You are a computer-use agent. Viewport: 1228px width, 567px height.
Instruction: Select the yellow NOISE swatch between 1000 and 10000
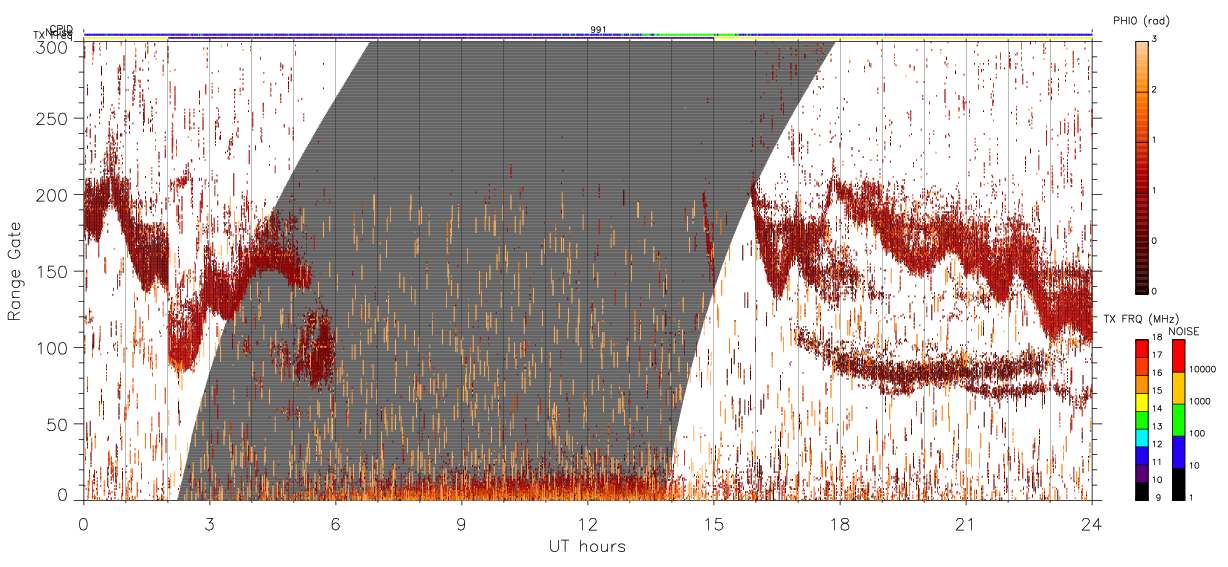(1178, 388)
